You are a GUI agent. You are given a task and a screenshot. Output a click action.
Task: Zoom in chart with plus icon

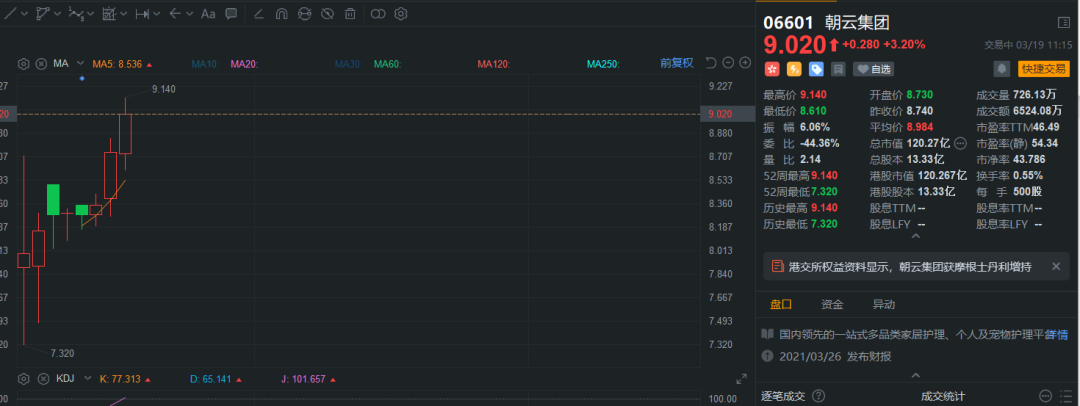point(745,63)
